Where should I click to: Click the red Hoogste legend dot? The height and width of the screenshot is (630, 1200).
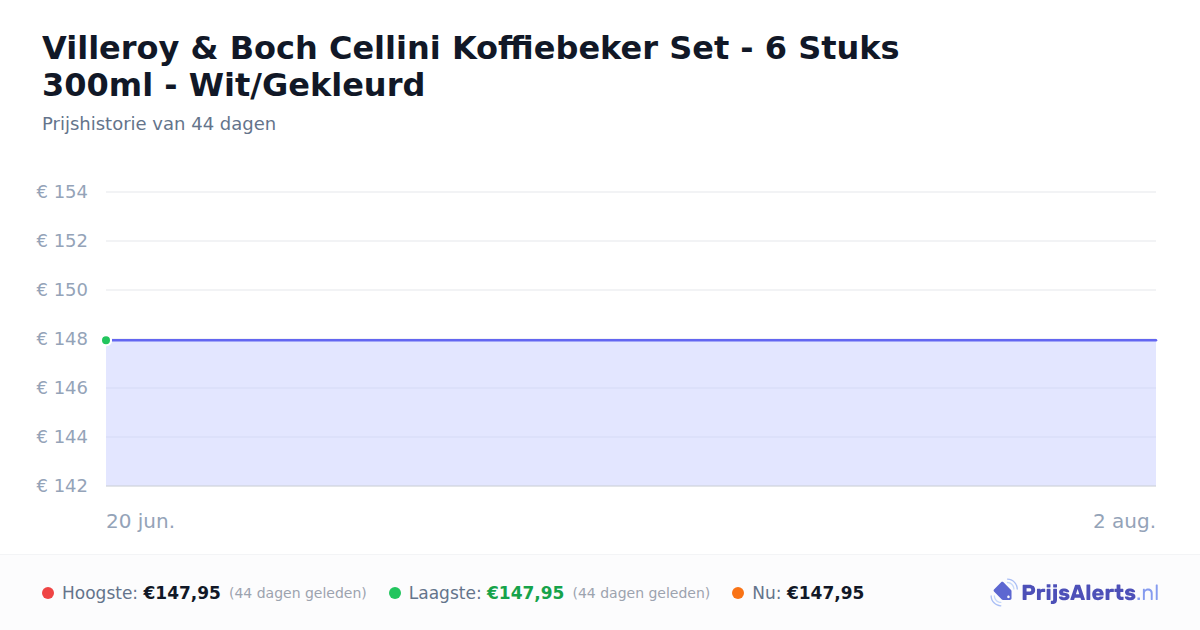[x=48, y=593]
